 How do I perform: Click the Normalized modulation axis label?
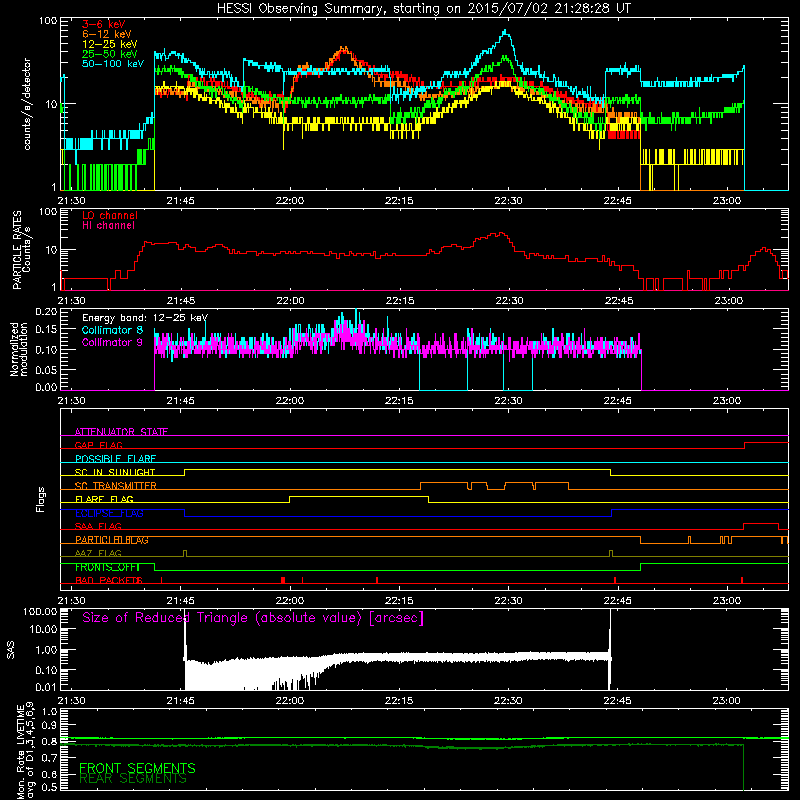pyautogui.click(x=19, y=349)
